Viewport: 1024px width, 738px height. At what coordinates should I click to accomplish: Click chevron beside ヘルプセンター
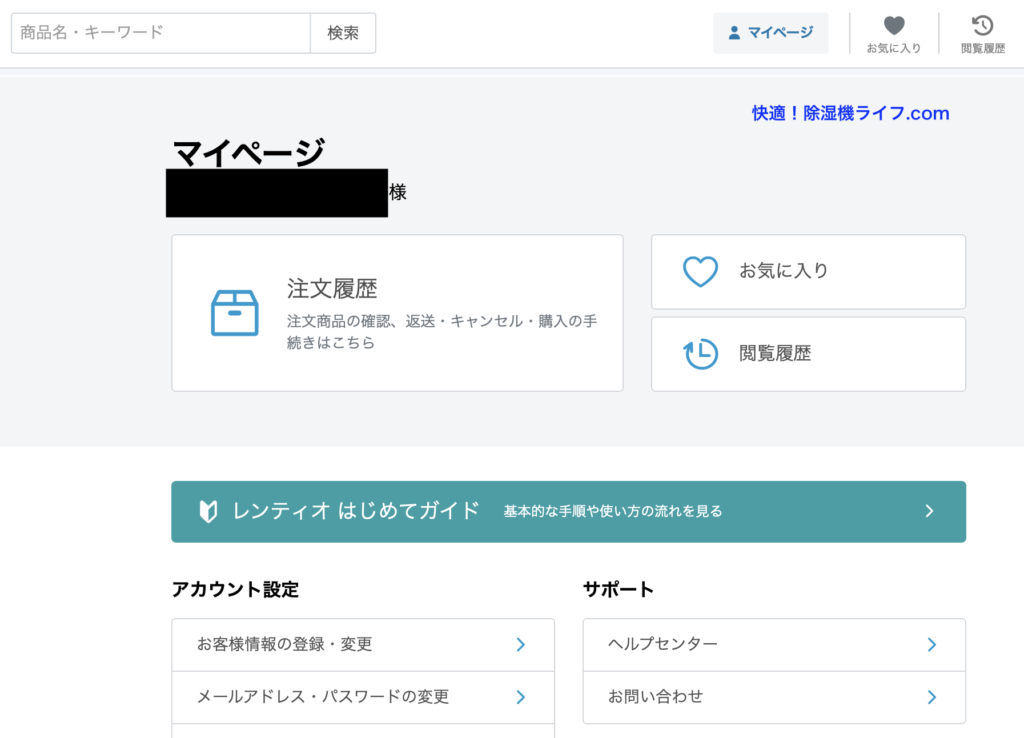[931, 645]
